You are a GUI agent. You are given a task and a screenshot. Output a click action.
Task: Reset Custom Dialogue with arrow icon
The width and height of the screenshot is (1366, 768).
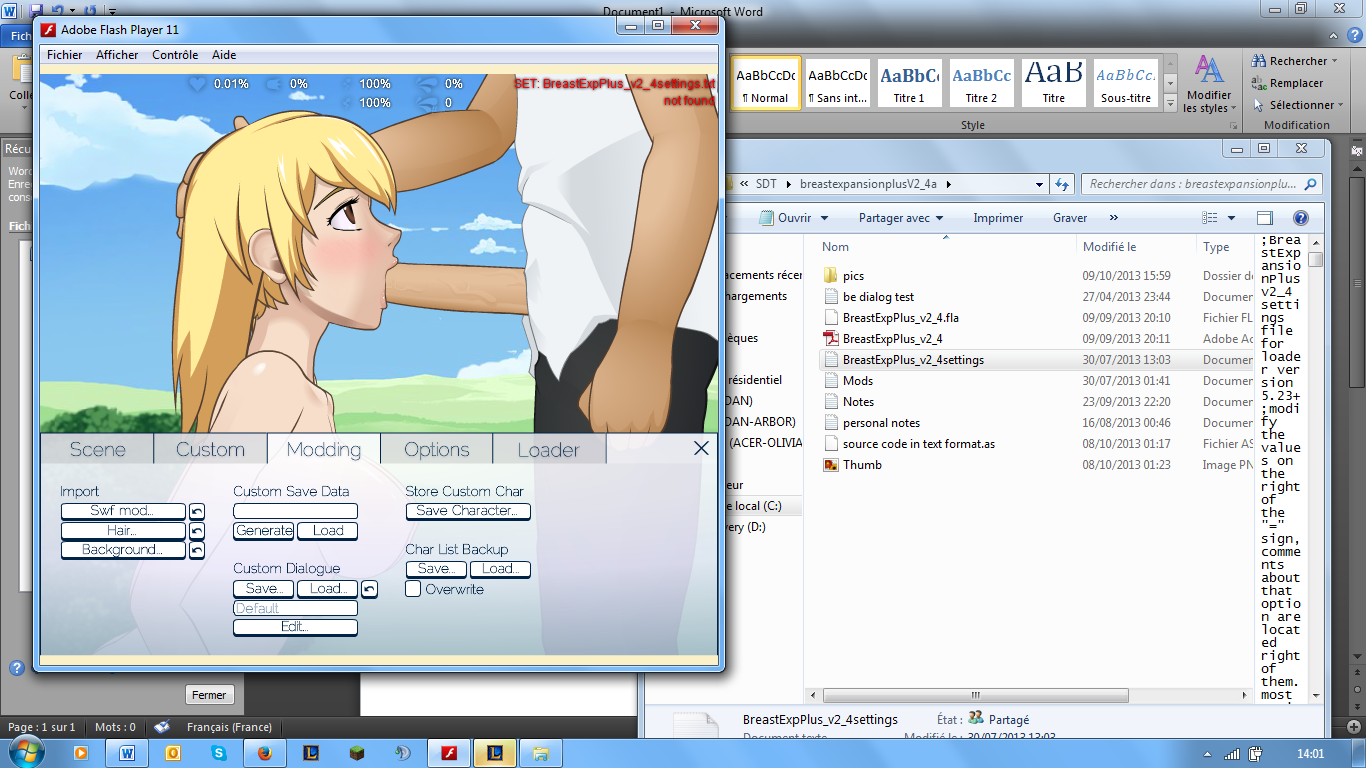click(x=369, y=589)
